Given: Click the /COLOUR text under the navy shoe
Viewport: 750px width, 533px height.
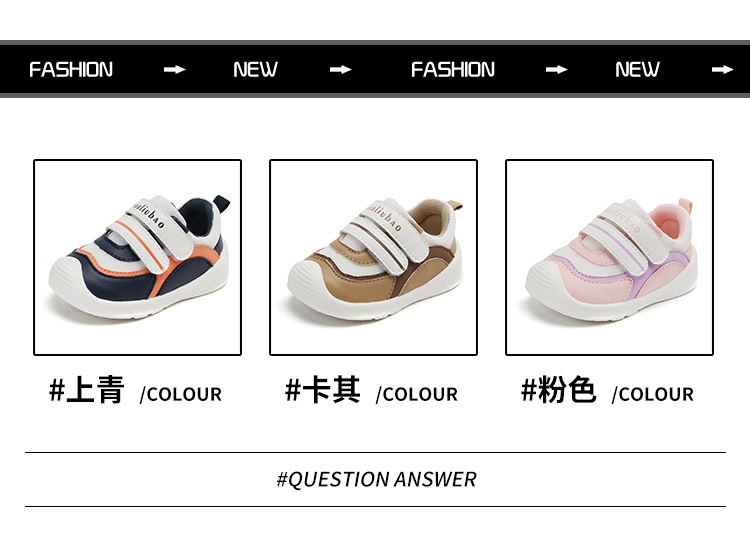Looking at the screenshot, I should (181, 395).
